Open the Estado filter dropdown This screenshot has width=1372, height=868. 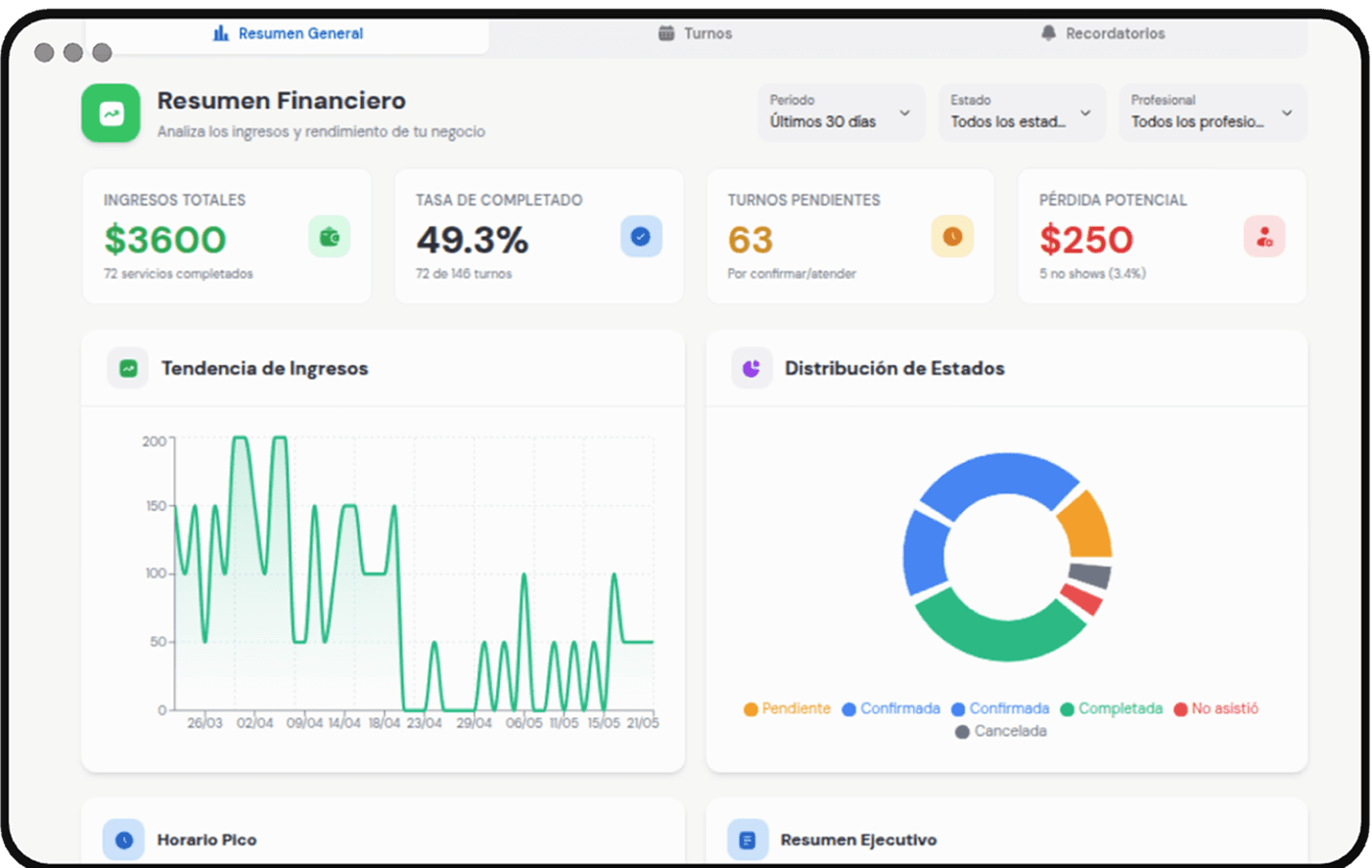[x=1022, y=113]
